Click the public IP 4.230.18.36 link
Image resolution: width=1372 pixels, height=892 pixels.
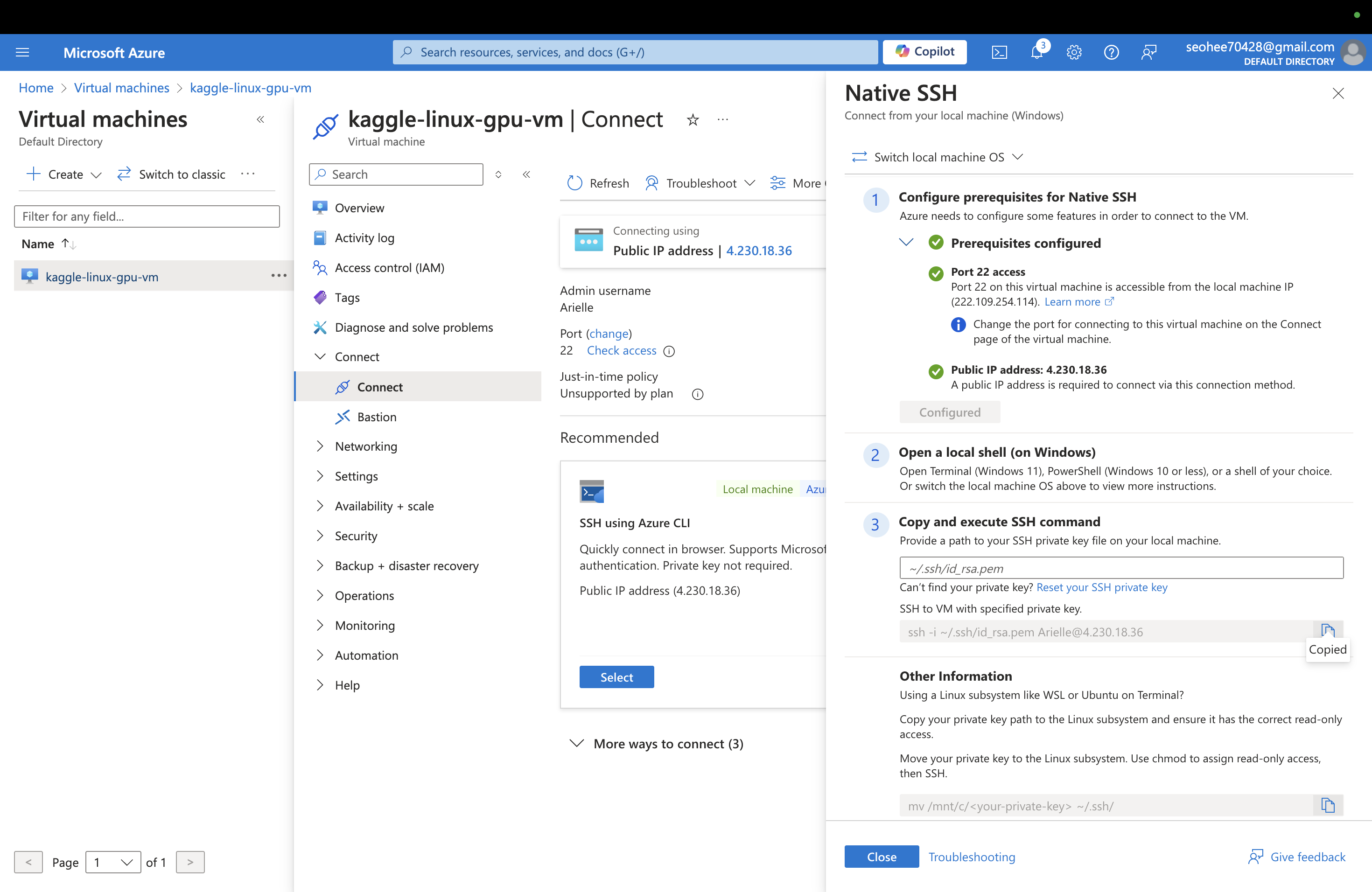[x=759, y=251]
